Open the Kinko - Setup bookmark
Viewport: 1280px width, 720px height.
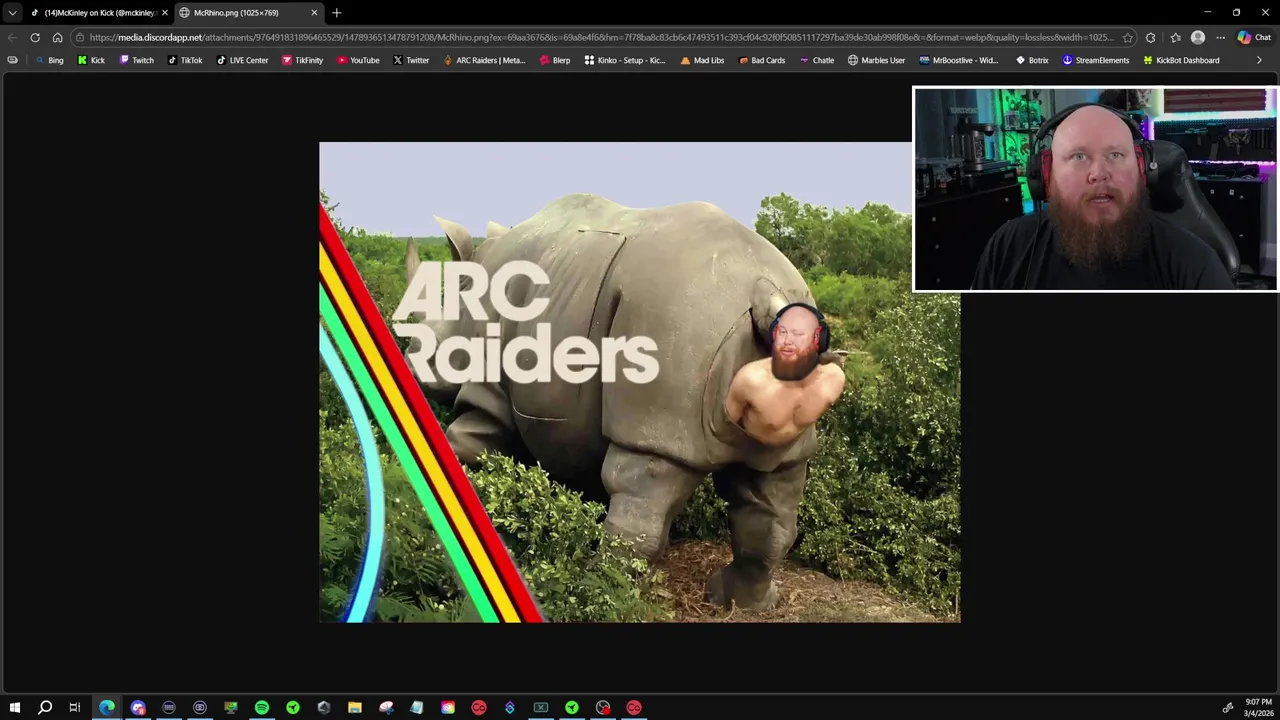(625, 60)
